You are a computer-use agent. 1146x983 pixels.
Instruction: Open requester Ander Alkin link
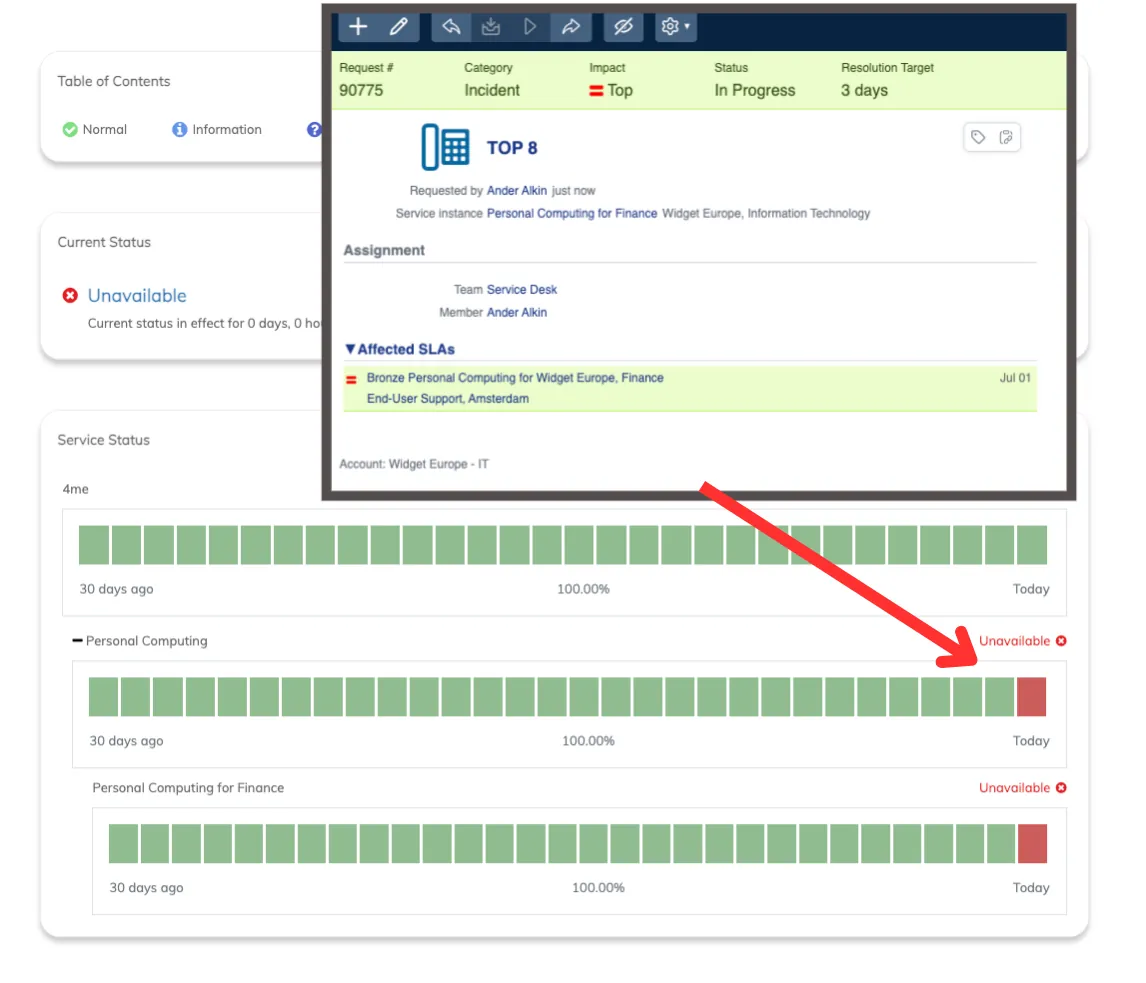click(x=517, y=191)
